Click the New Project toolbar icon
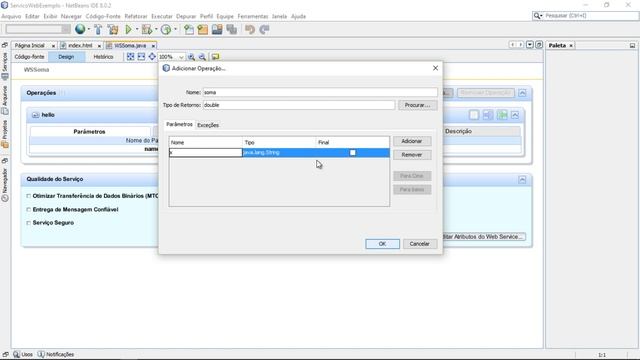640x360 pixels. click(202, 29)
